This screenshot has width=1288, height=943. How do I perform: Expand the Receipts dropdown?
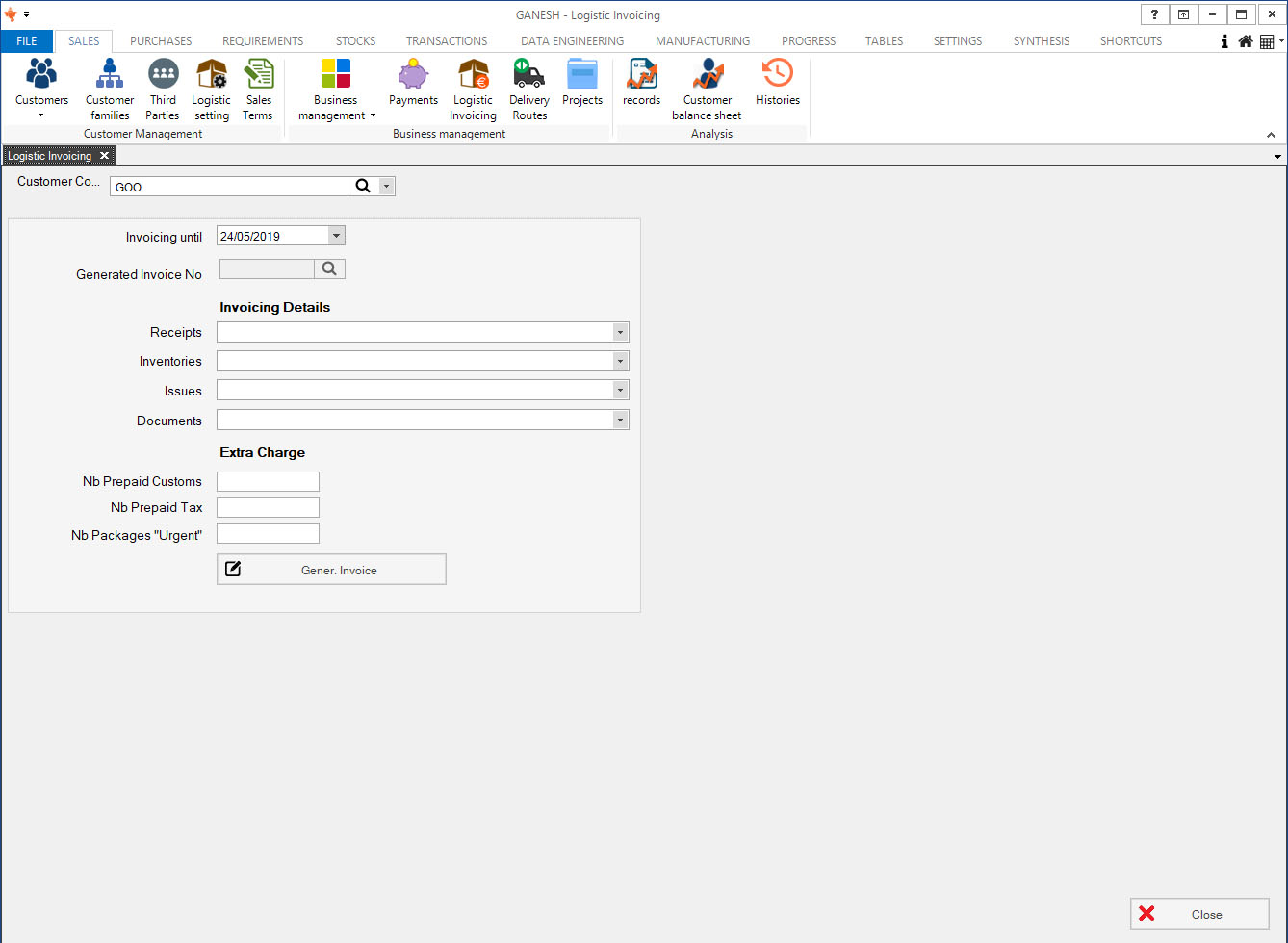tap(620, 332)
